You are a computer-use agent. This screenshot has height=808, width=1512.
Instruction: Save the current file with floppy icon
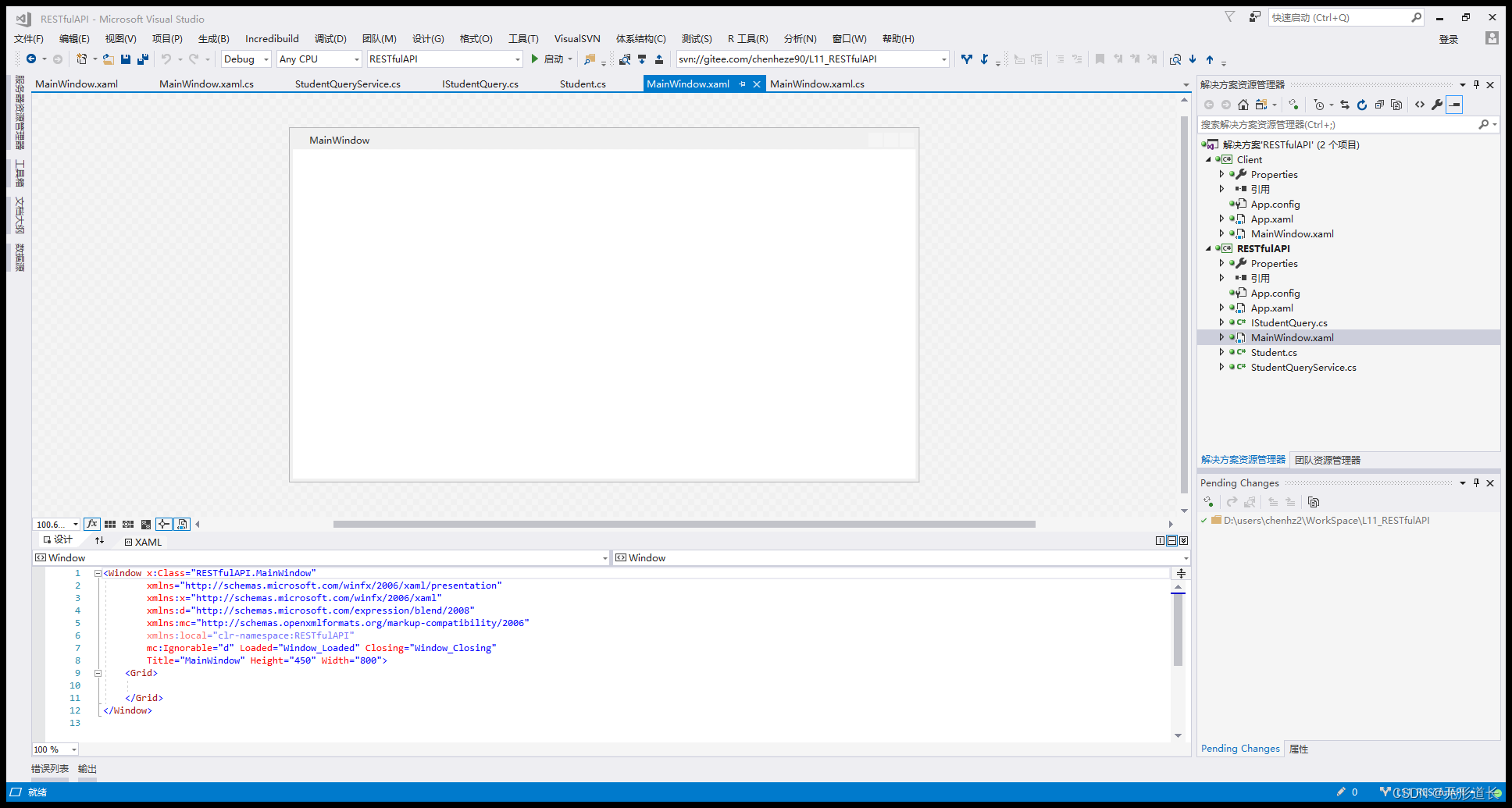(126, 59)
